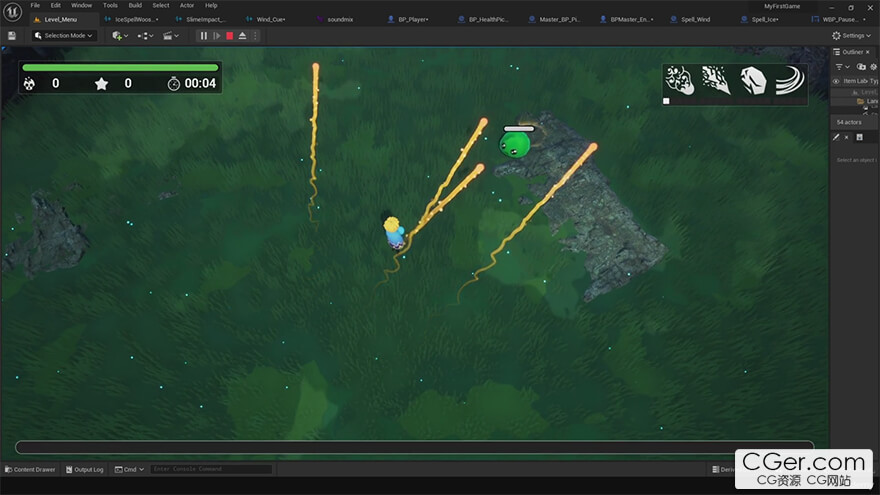
Task: Open the add content cube dropdown
Action: [120, 35]
